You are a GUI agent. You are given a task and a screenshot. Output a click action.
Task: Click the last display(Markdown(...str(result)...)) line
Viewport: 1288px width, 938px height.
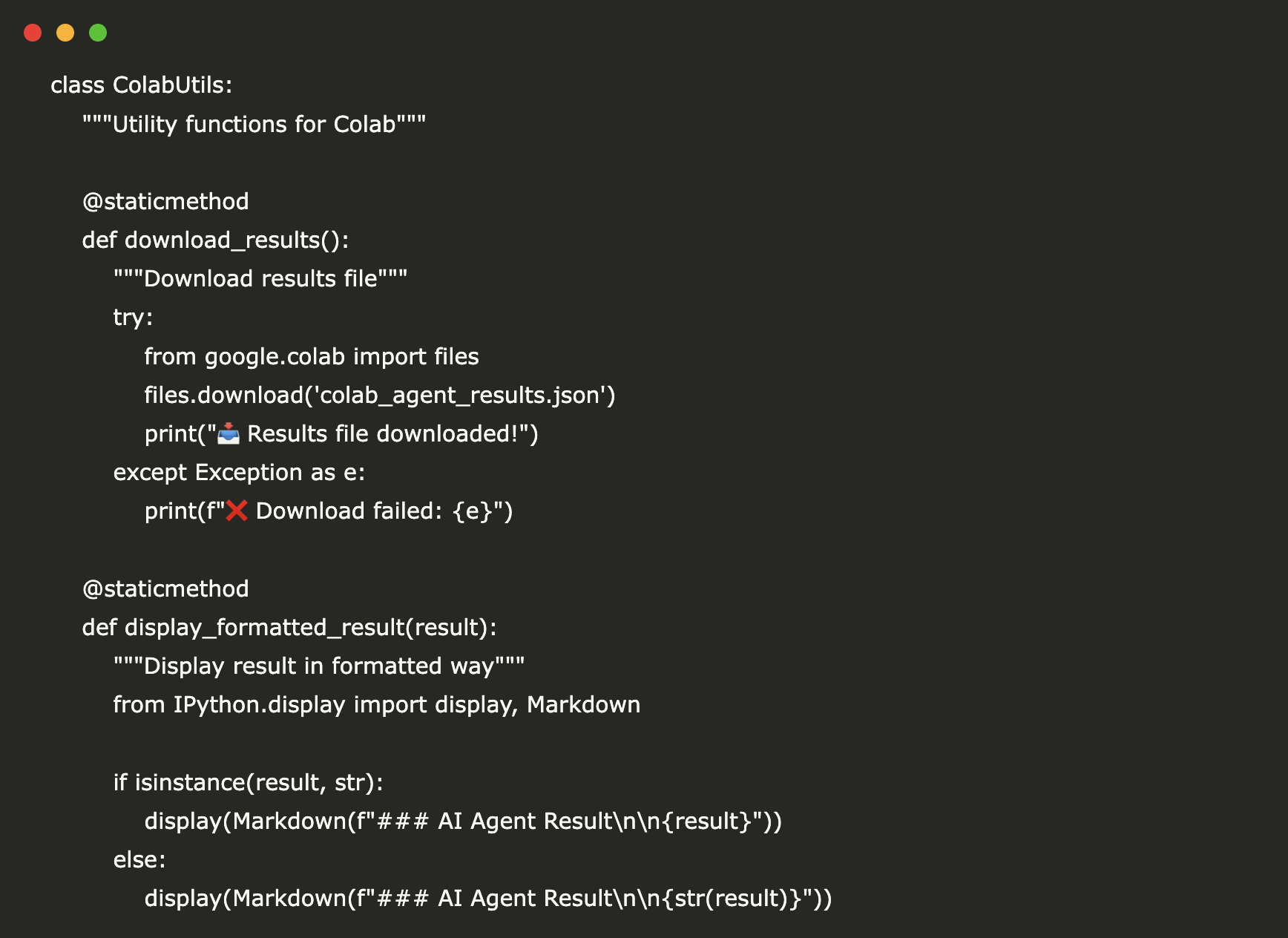click(487, 899)
